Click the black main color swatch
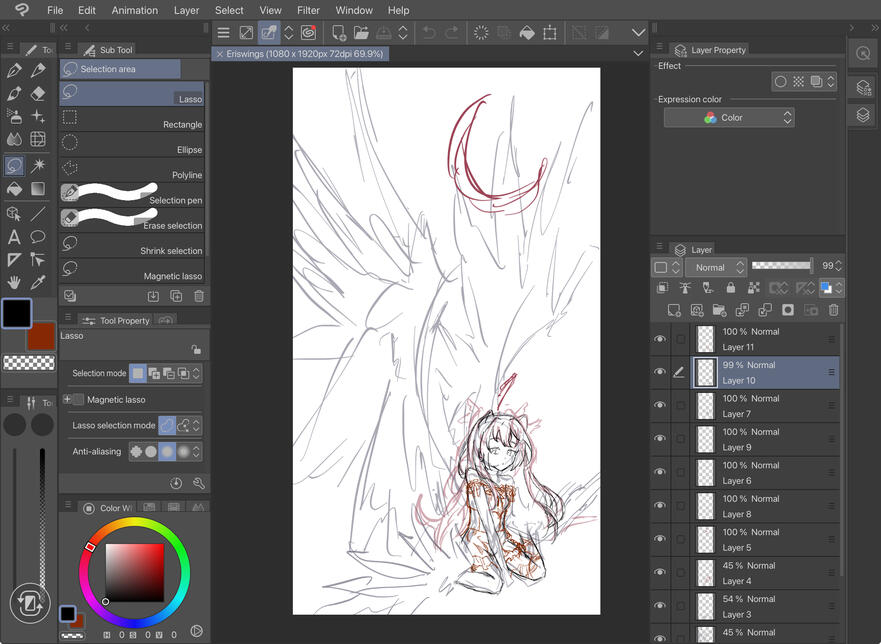 coord(16,313)
